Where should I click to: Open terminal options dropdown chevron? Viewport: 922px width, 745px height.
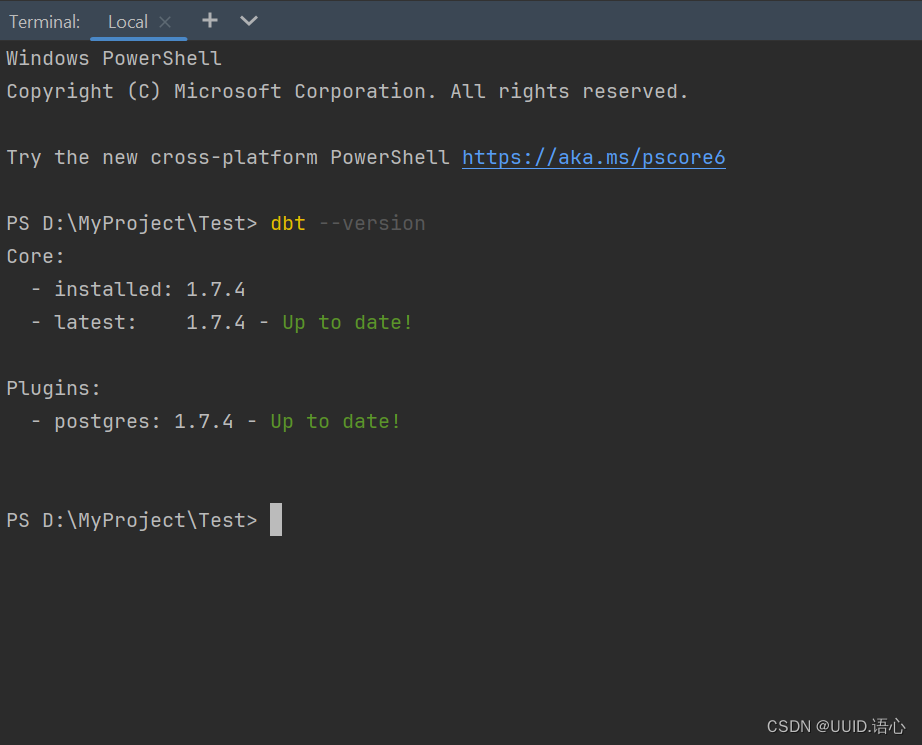point(249,21)
